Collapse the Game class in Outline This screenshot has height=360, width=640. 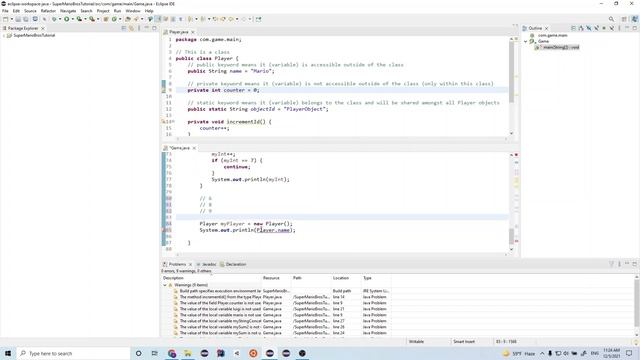pyautogui.click(x=526, y=41)
